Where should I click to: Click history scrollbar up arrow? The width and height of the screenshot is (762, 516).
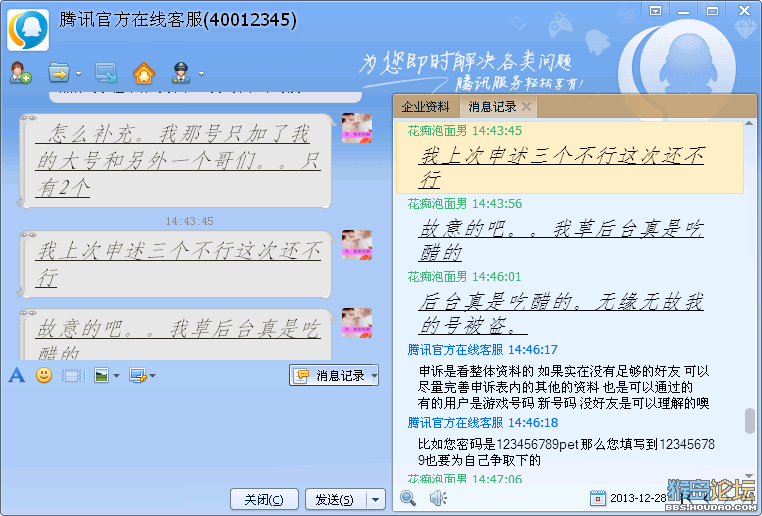(x=749, y=123)
